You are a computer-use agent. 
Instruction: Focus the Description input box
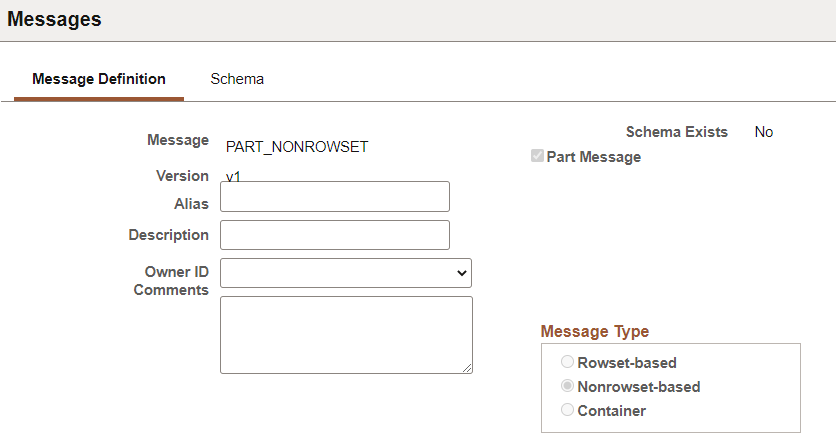click(x=334, y=235)
